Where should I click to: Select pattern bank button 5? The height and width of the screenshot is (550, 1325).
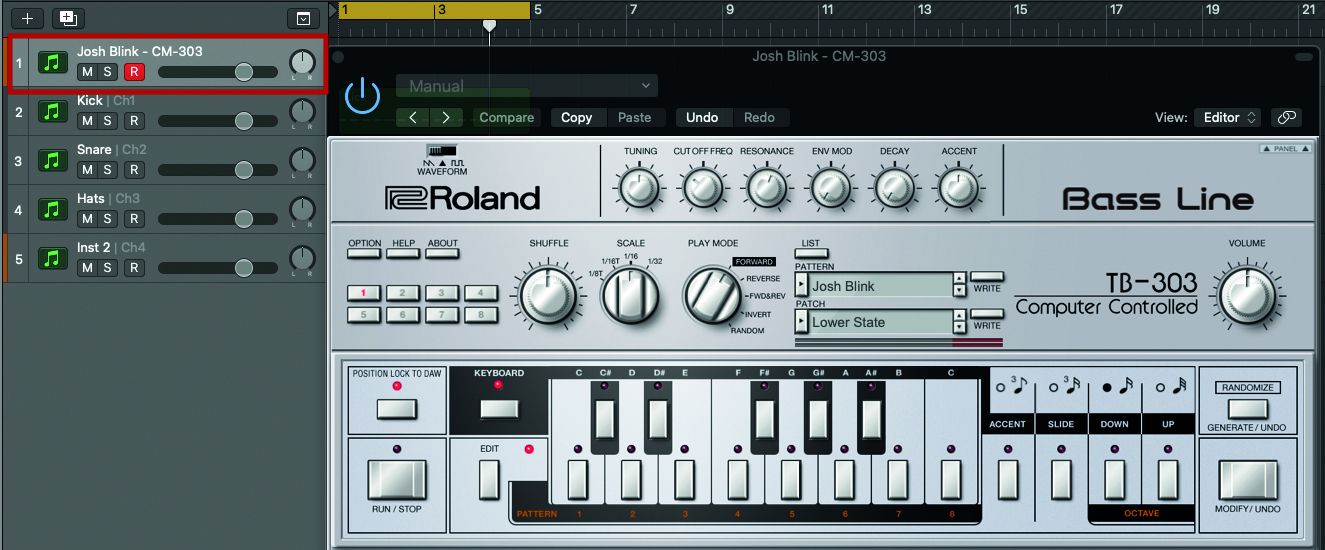click(x=364, y=315)
